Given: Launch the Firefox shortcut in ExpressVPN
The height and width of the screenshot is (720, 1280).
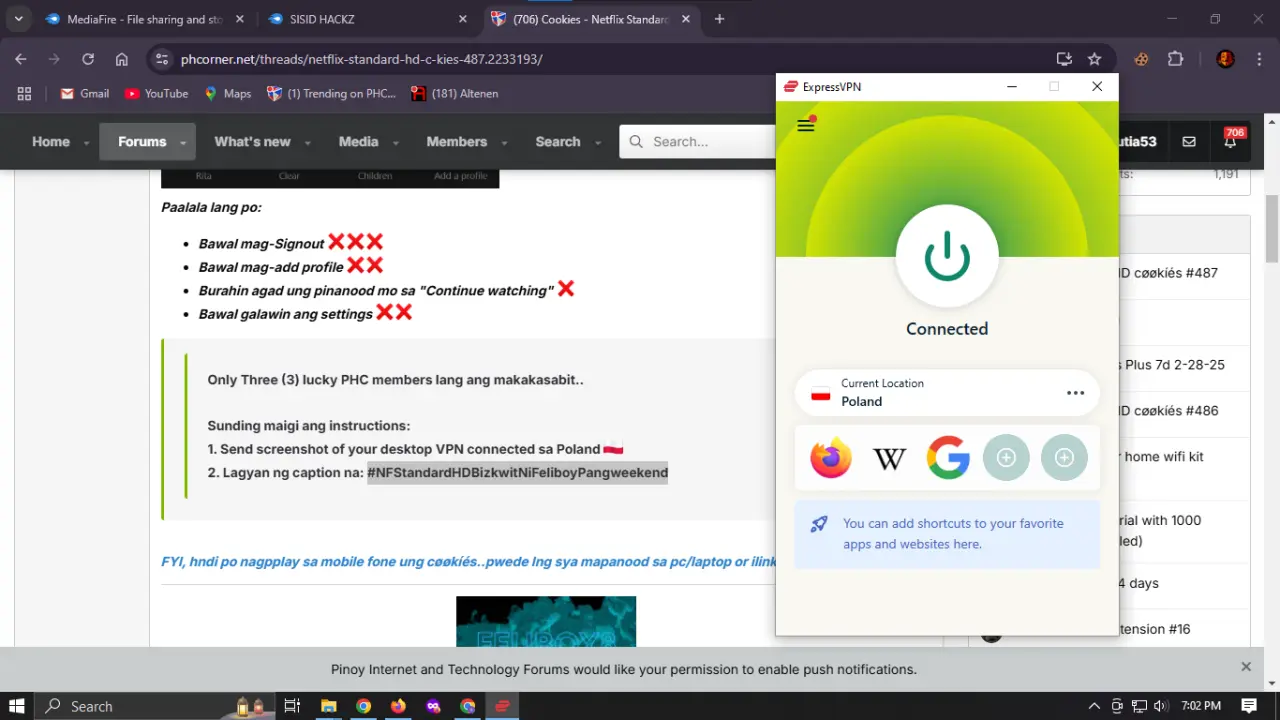Looking at the screenshot, I should [831, 458].
